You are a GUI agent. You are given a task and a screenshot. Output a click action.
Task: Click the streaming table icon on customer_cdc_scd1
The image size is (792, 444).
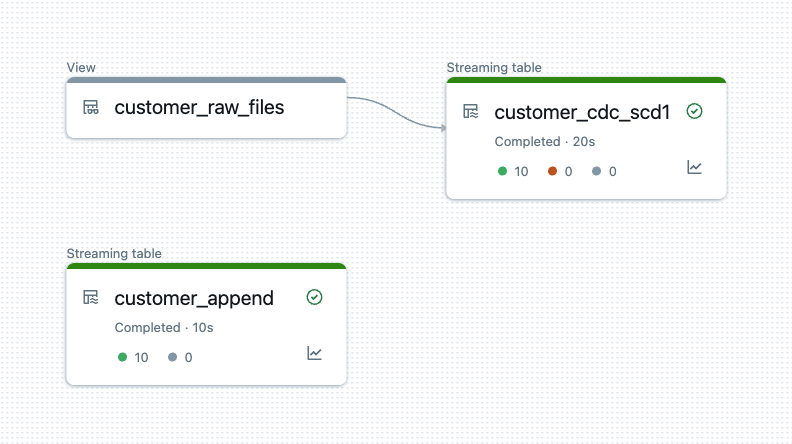pos(471,112)
